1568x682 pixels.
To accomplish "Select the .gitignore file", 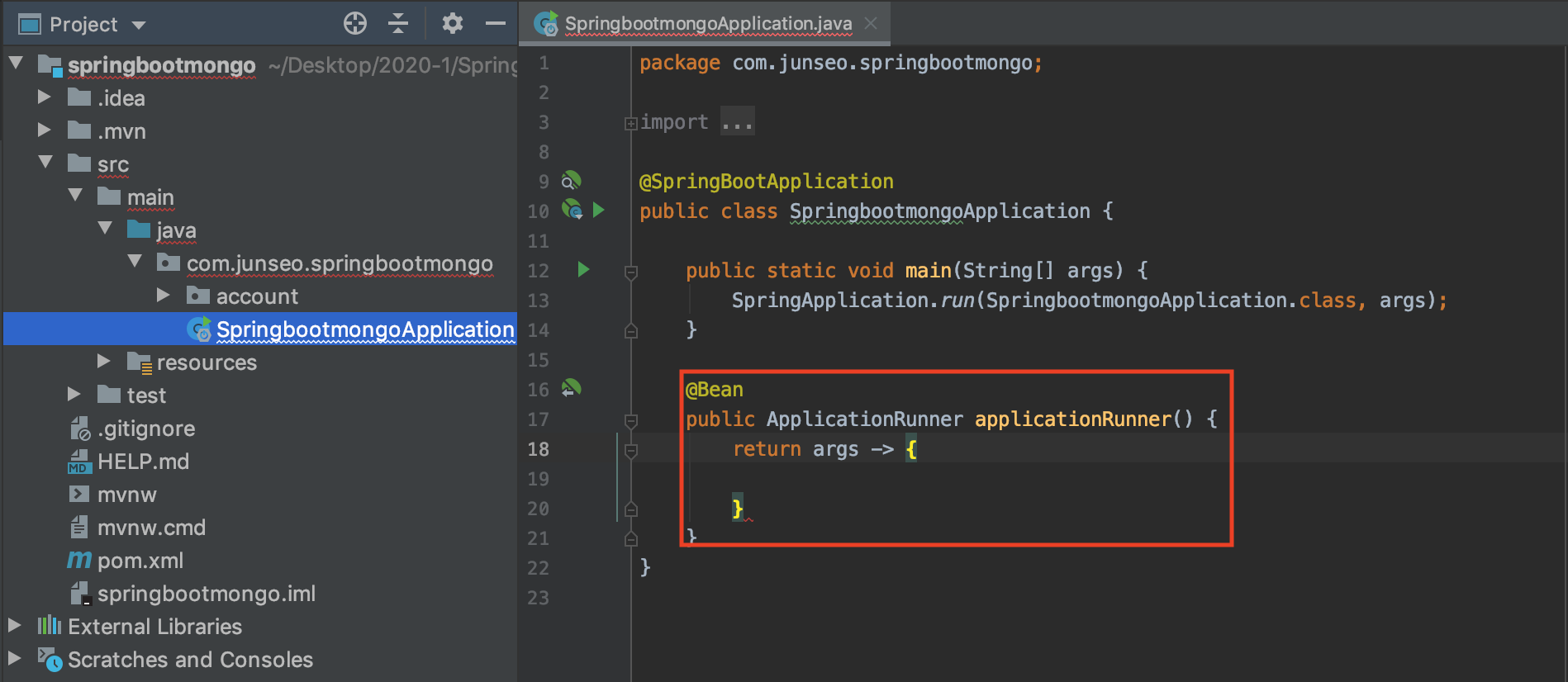I will pyautogui.click(x=146, y=429).
